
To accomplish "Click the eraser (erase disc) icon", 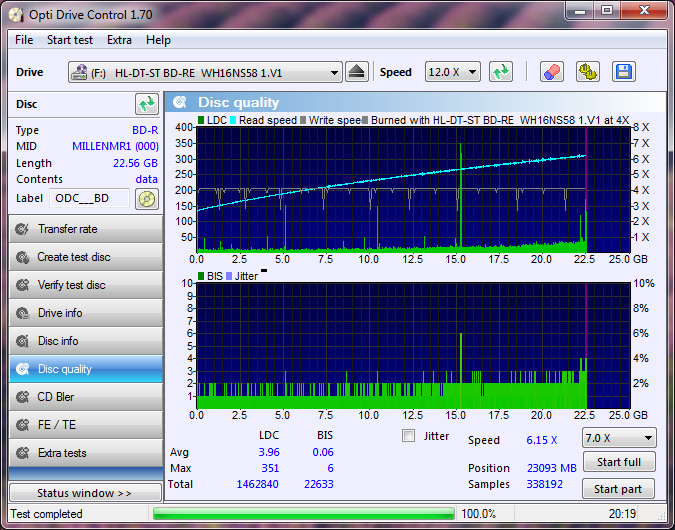I will (551, 72).
